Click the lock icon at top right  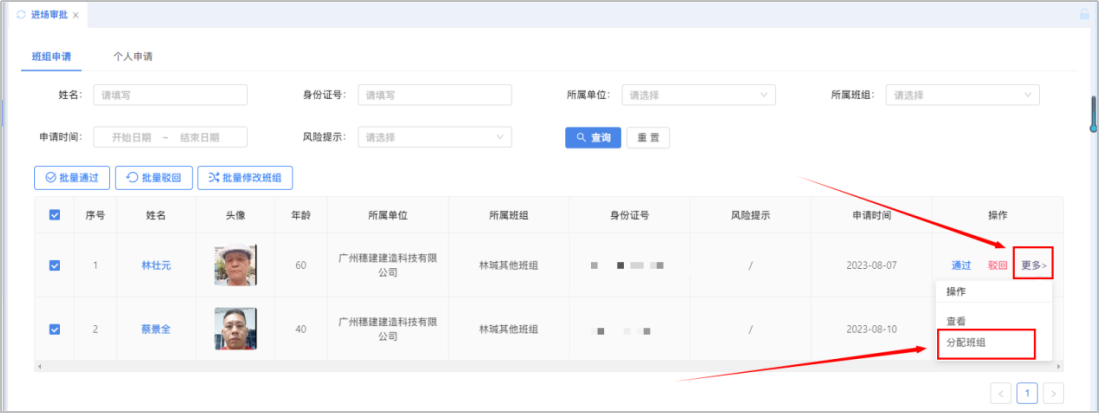tap(1084, 15)
